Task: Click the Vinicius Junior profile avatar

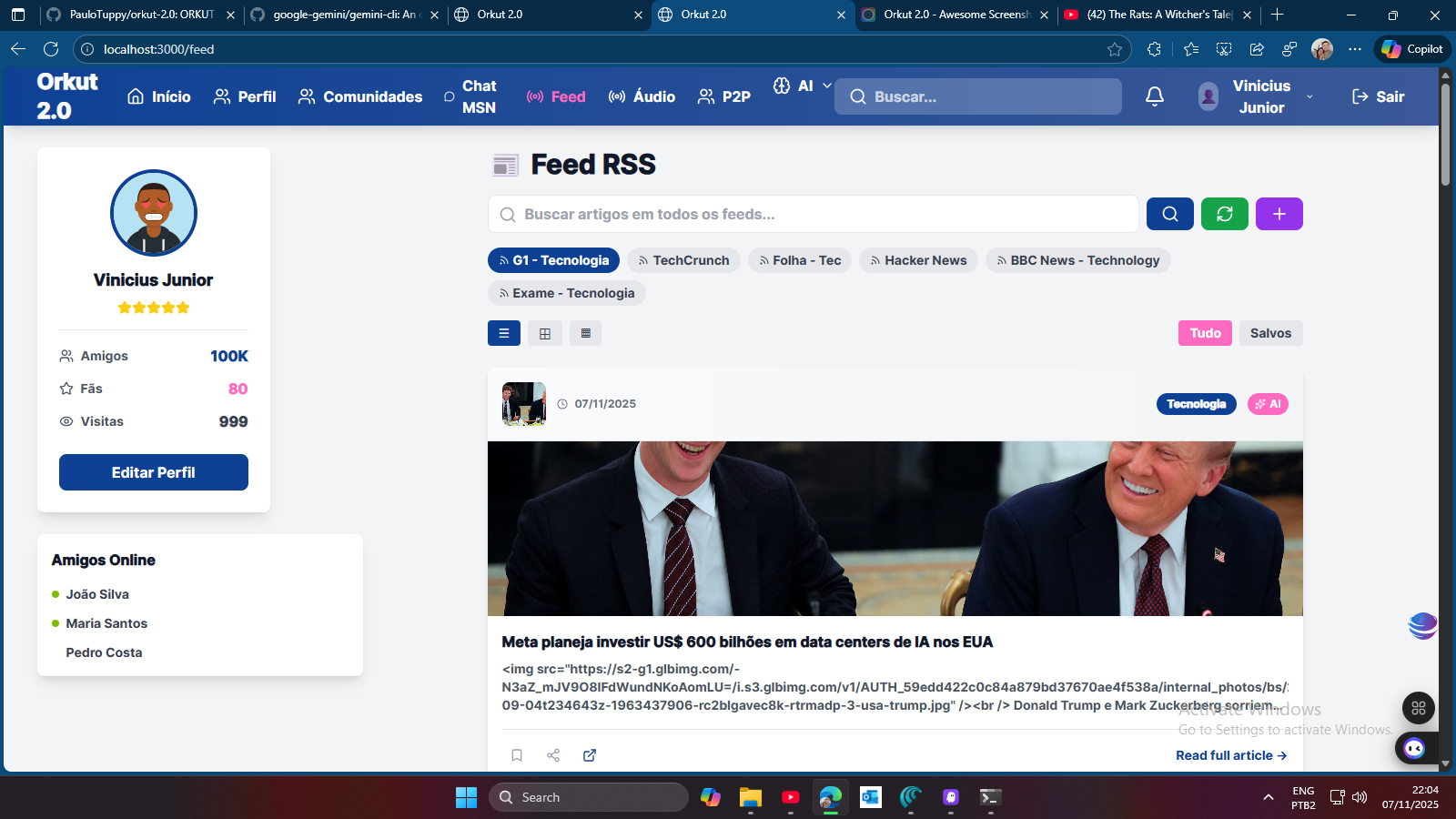Action: point(154,213)
